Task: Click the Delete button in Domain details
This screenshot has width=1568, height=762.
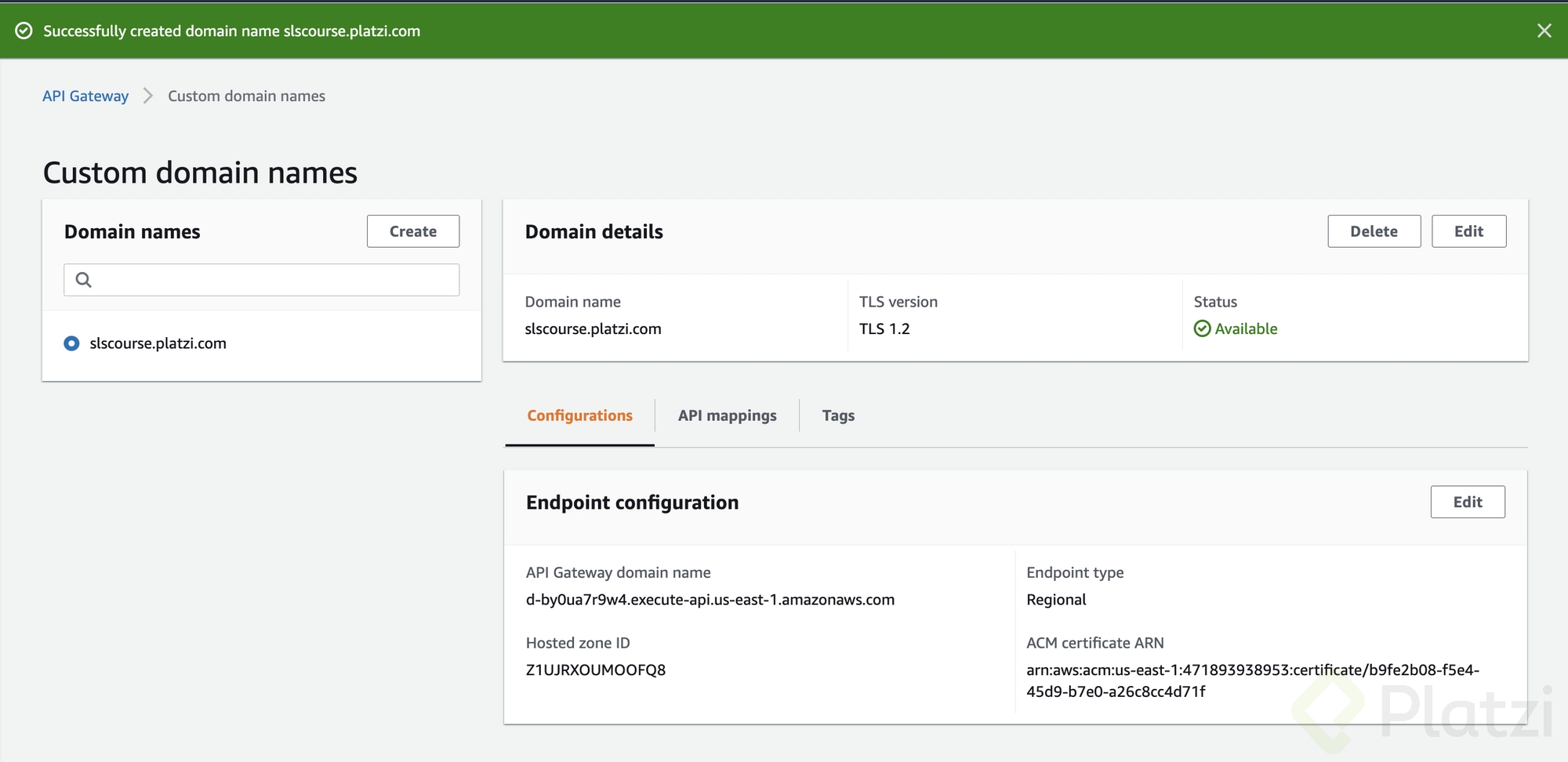Action: tap(1374, 231)
